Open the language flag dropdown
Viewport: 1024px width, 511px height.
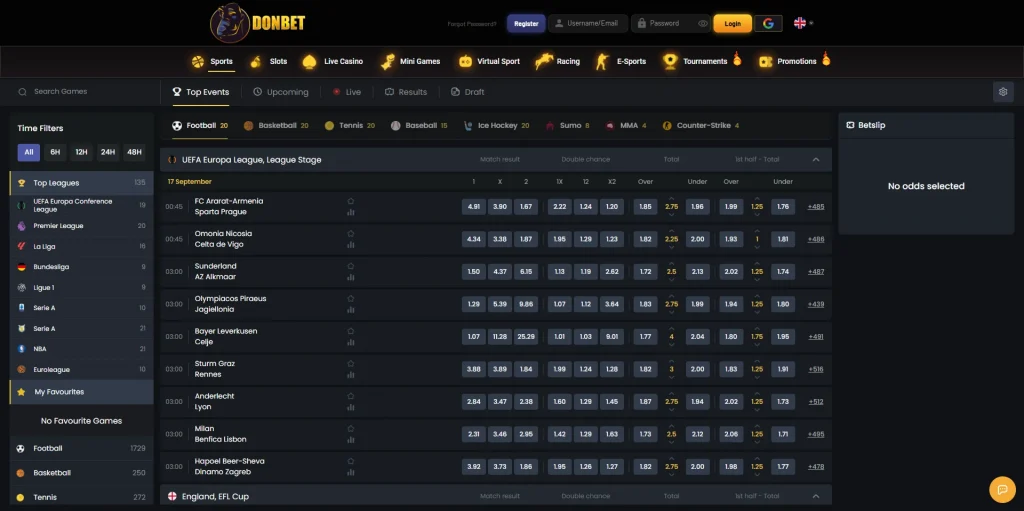(x=803, y=24)
